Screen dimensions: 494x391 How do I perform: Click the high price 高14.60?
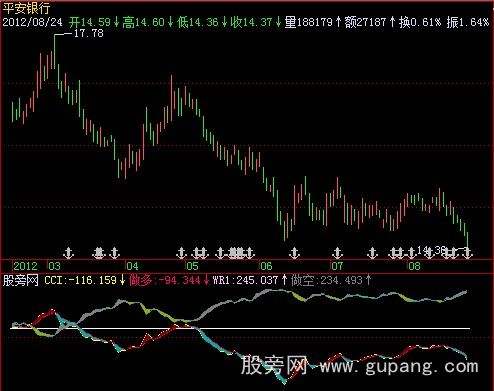144,22
